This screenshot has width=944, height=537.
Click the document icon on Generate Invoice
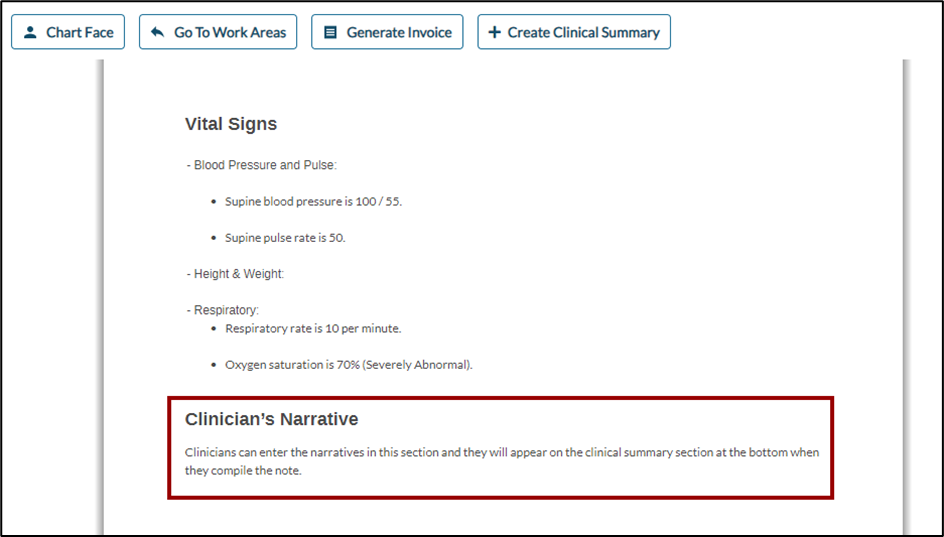pos(331,33)
